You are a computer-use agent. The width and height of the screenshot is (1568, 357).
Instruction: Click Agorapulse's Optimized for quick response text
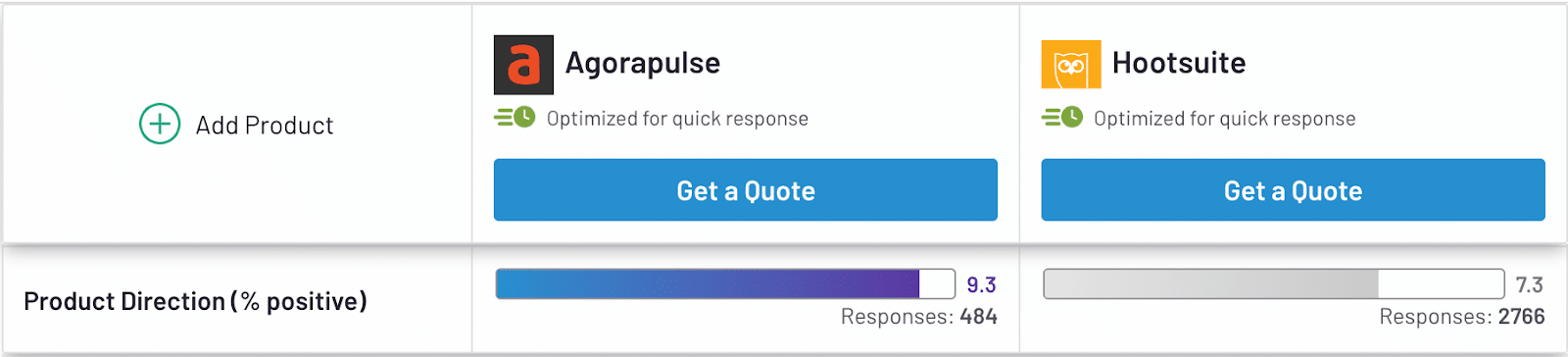click(677, 119)
